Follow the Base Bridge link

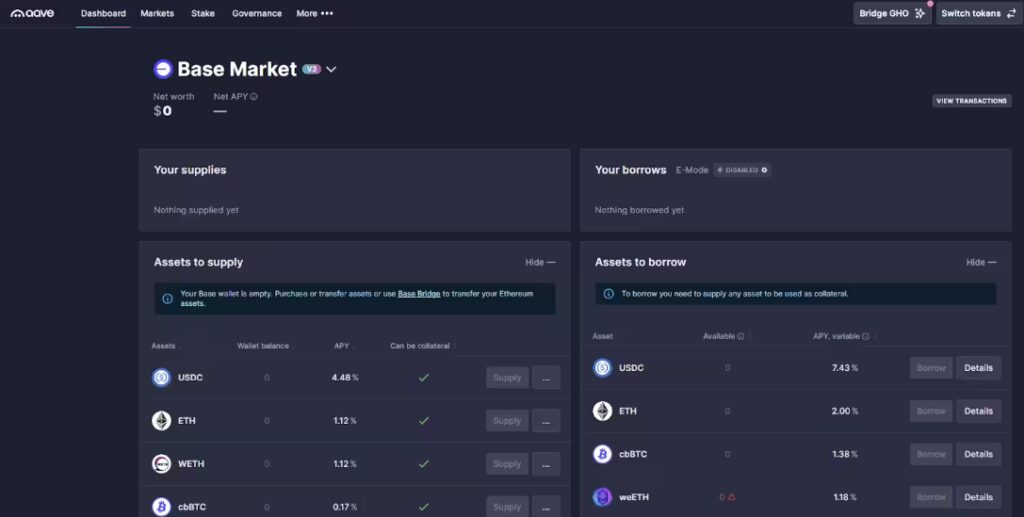[x=419, y=294]
